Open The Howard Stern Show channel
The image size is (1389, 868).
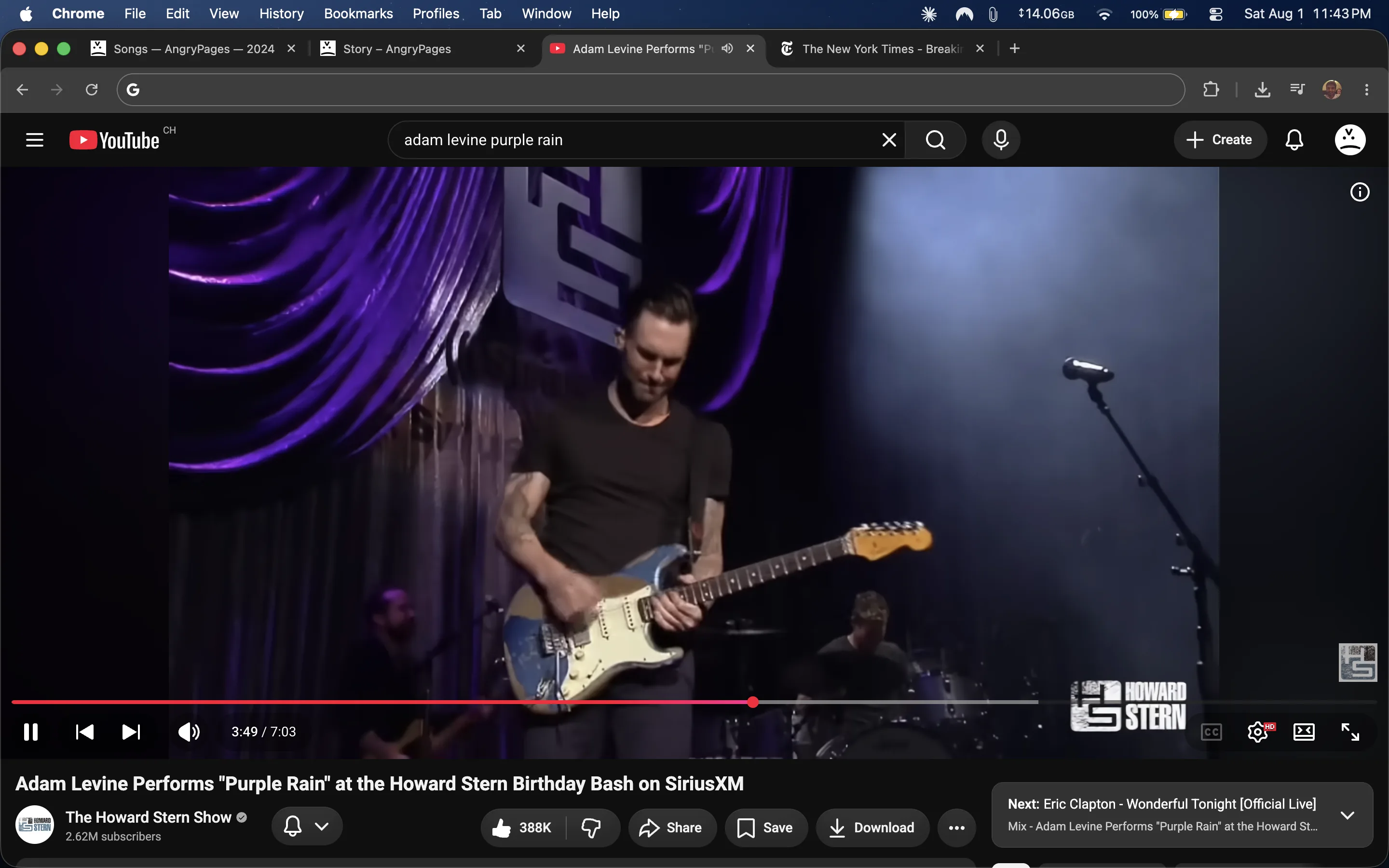coord(149,817)
